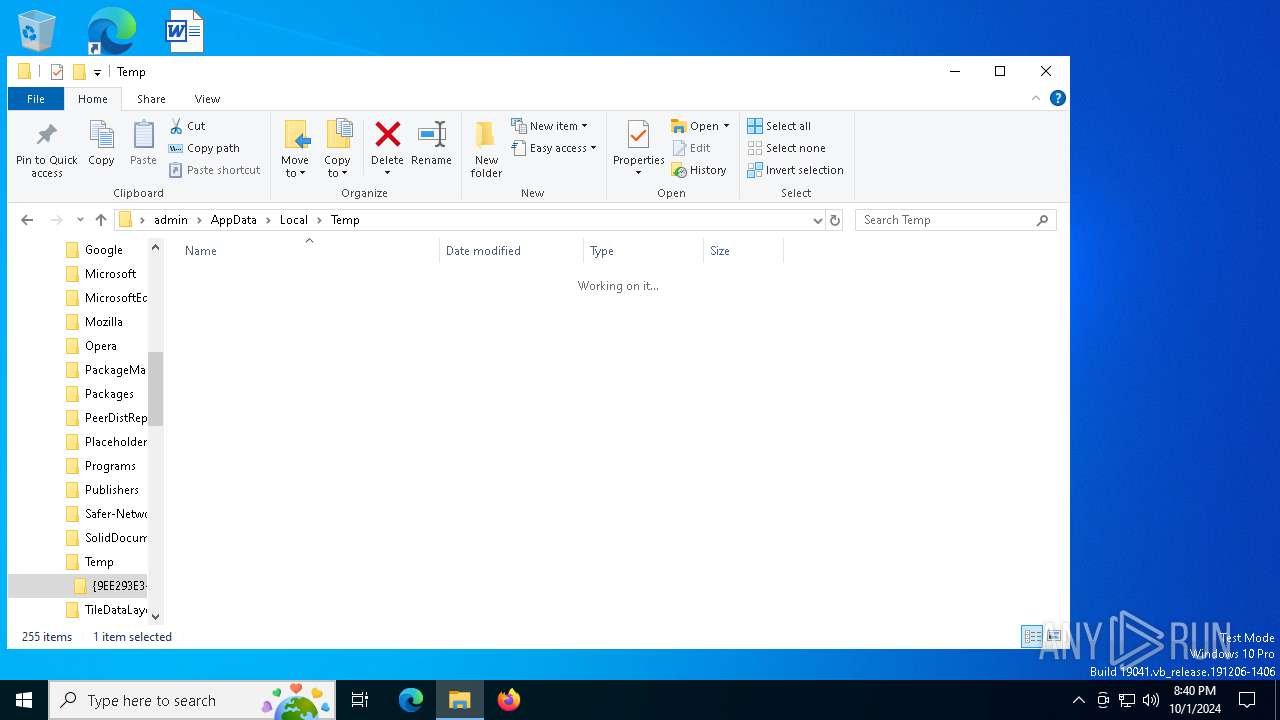Screen dimensions: 1280x720
Task: Open the Move to menu
Action: pyautogui.click(x=295, y=148)
